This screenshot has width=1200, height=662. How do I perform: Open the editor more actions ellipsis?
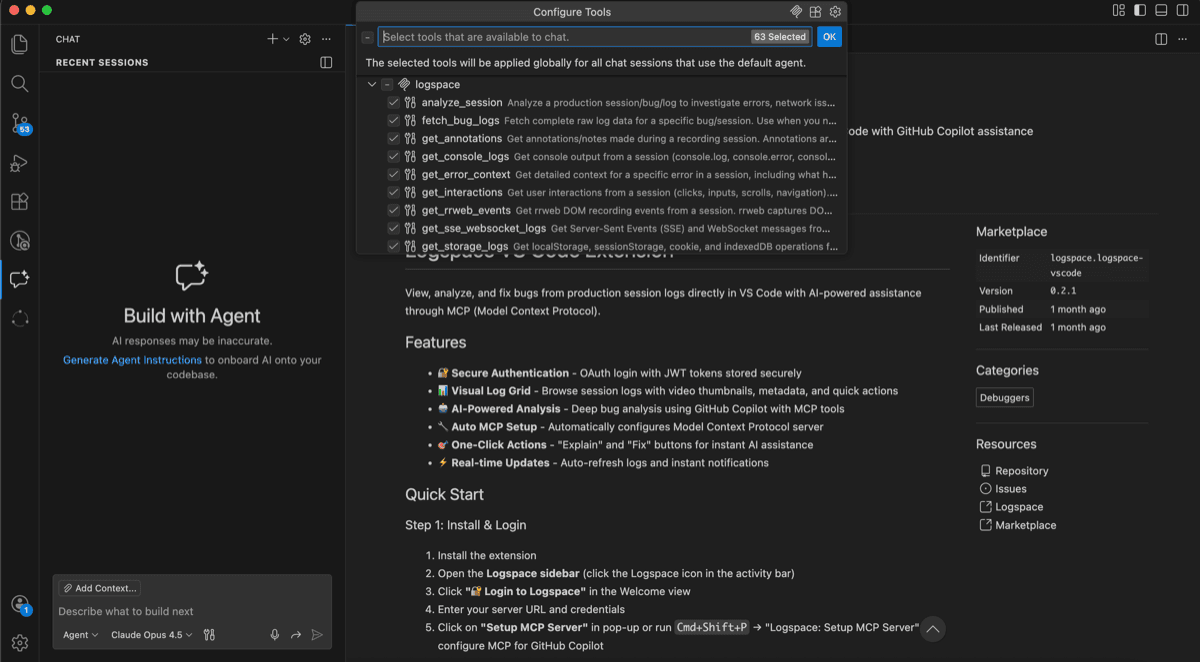pyautogui.click(x=1182, y=39)
